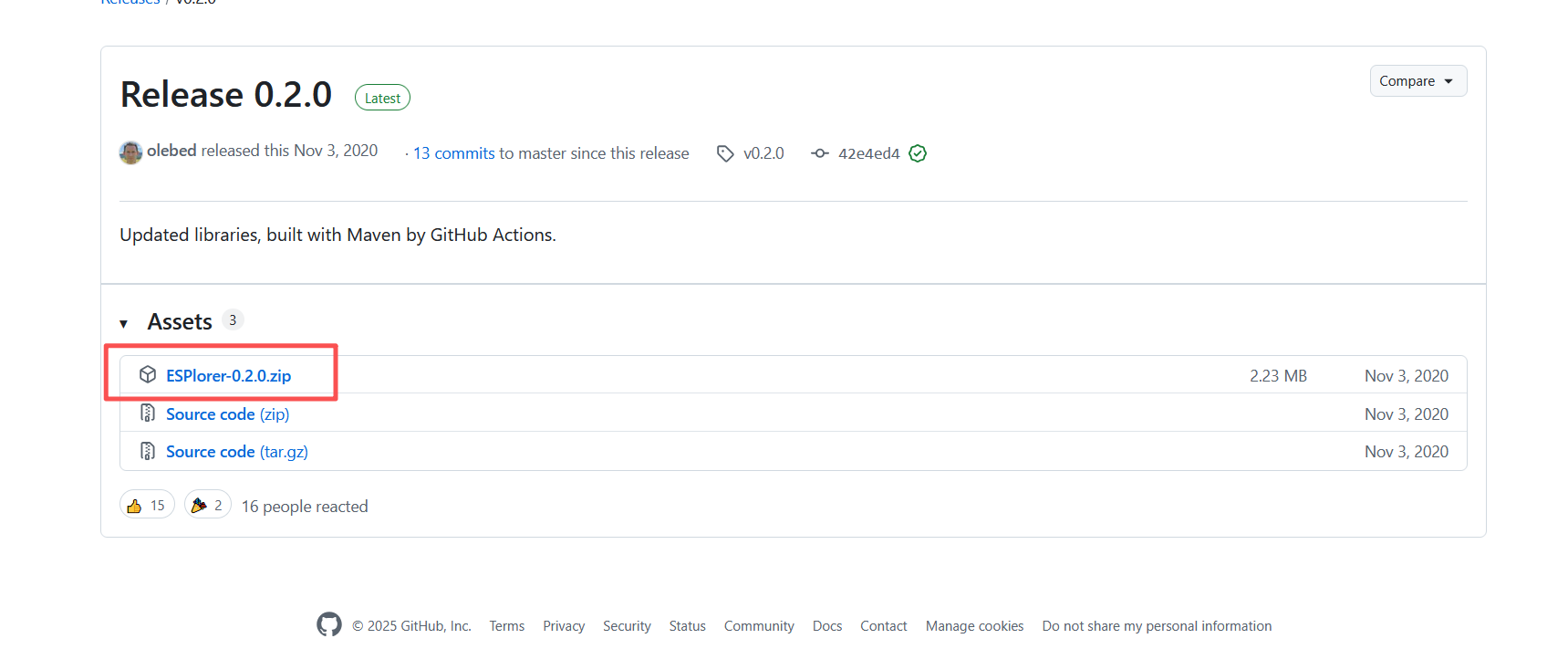Download Source code (tar.gz)
The height and width of the screenshot is (670, 1568).
(x=237, y=452)
